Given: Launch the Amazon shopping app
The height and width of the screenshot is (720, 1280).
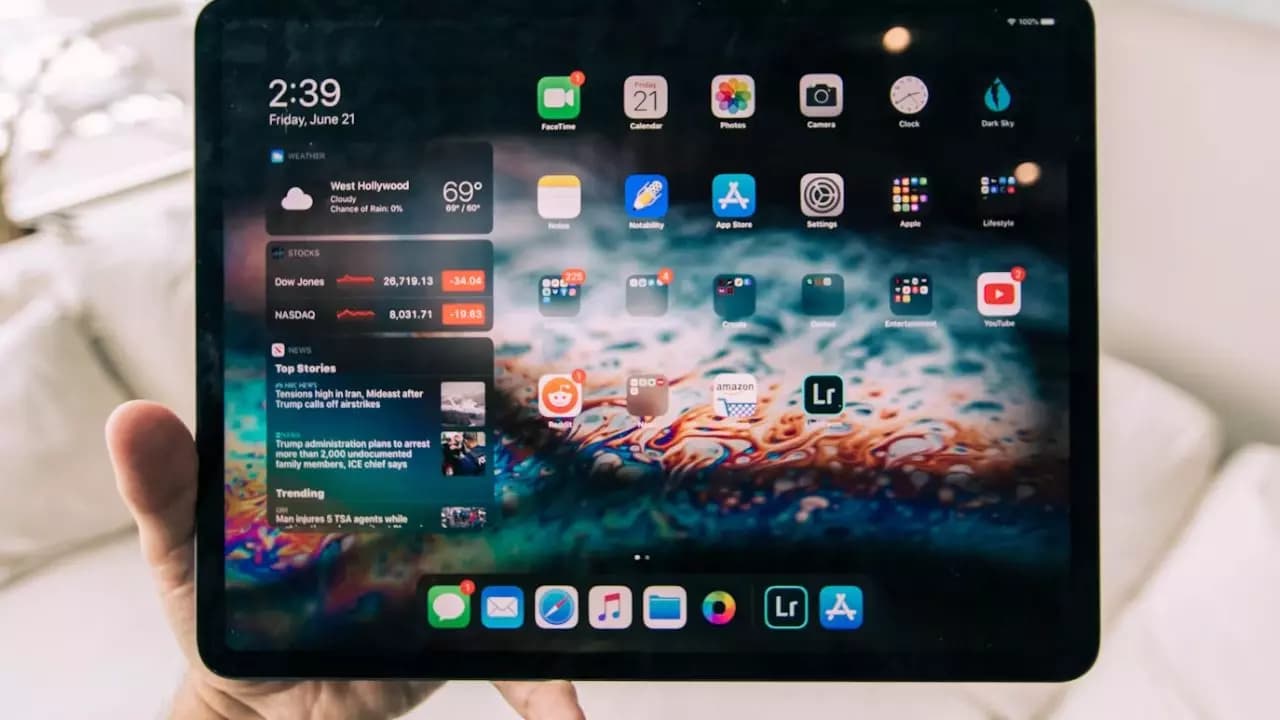Looking at the screenshot, I should point(735,396).
